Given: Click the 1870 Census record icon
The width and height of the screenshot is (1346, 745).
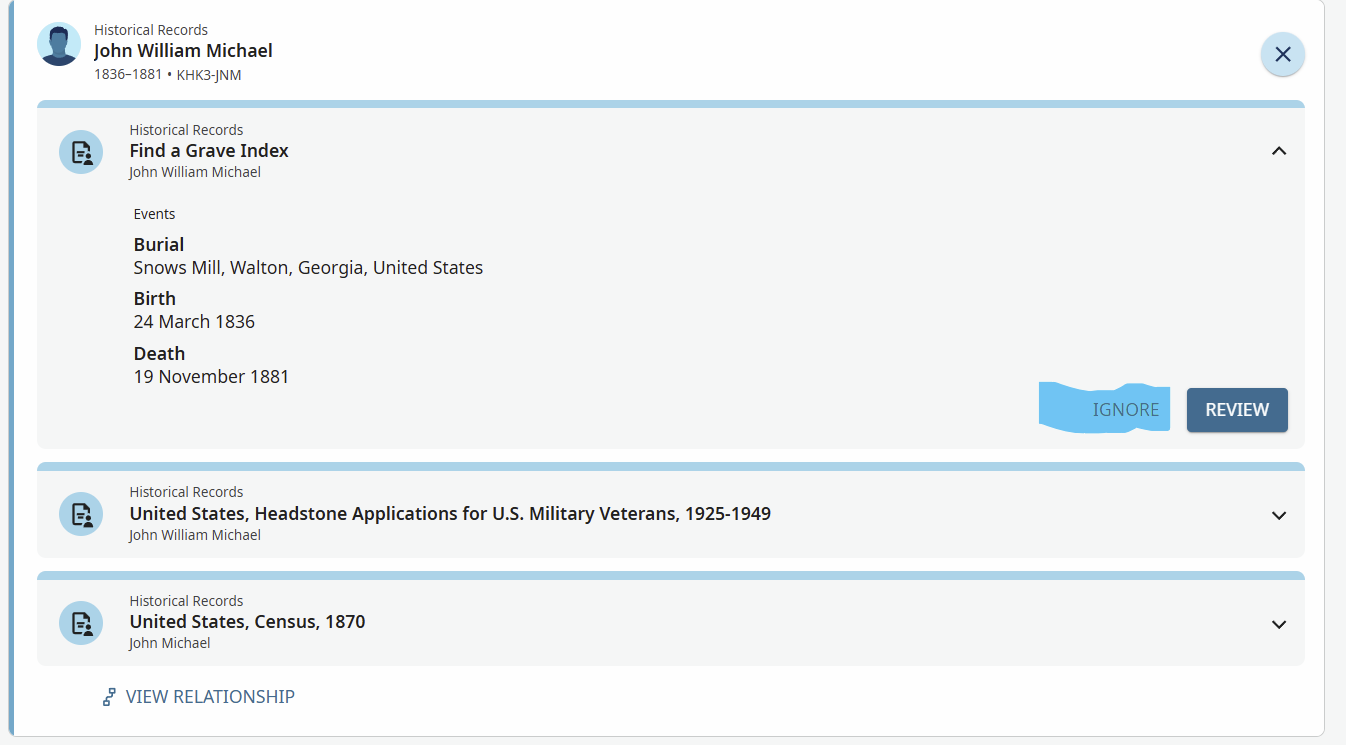Looking at the screenshot, I should pyautogui.click(x=81, y=623).
